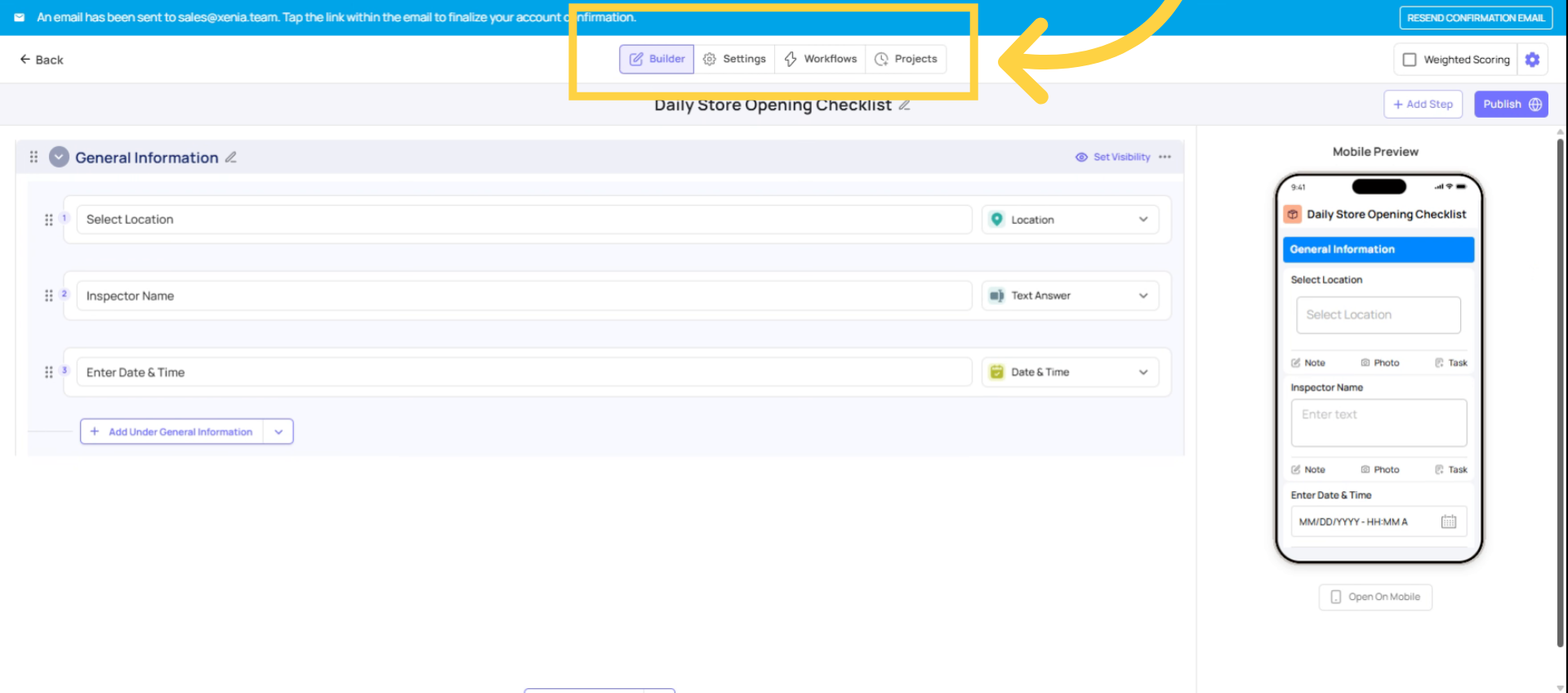The image size is (1568, 693).
Task: Click the mail icon in the notification banner
Action: pyautogui.click(x=19, y=17)
